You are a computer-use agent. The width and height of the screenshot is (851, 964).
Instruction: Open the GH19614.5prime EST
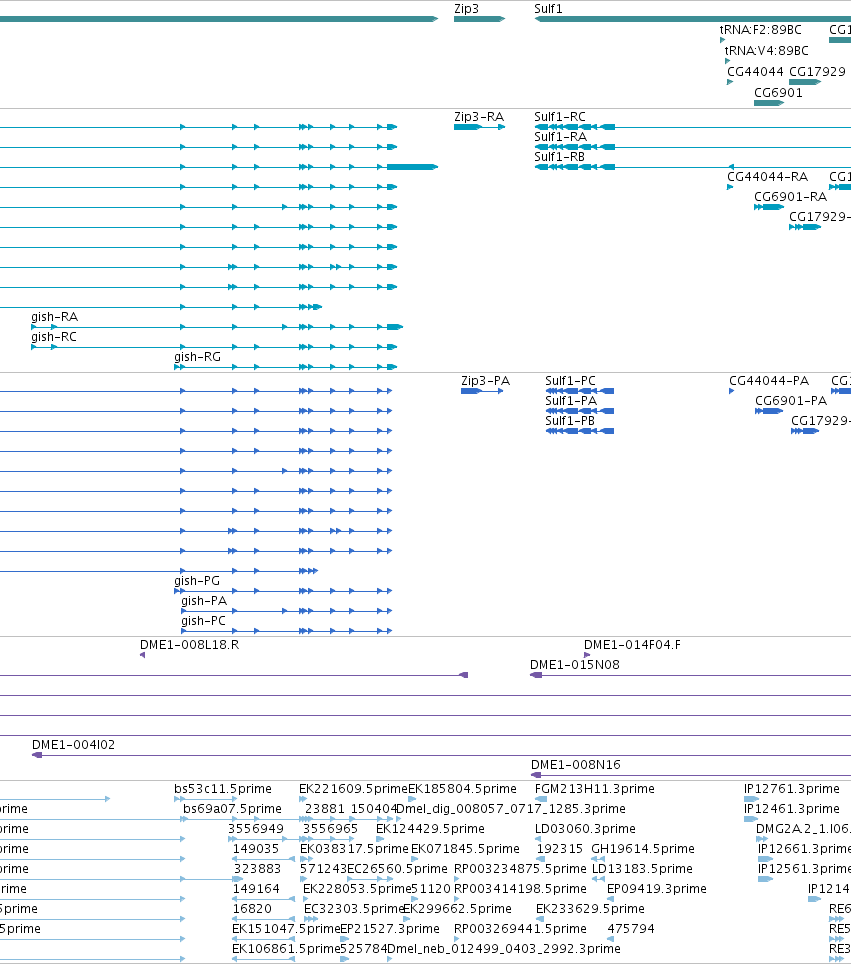tap(598, 859)
